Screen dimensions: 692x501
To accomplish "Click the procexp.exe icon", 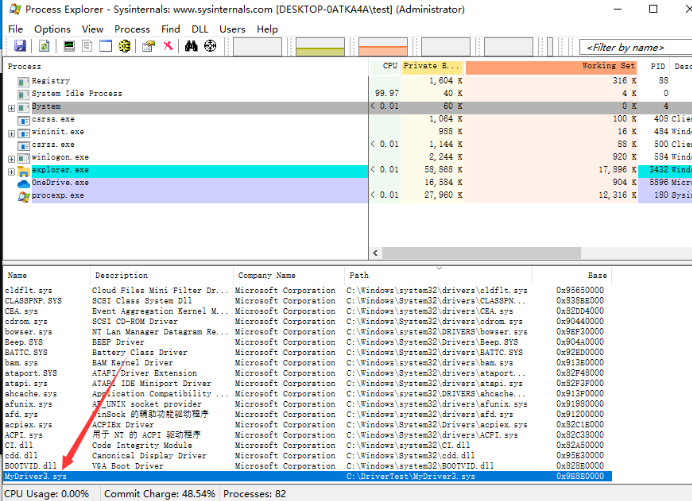I will 23,196.
